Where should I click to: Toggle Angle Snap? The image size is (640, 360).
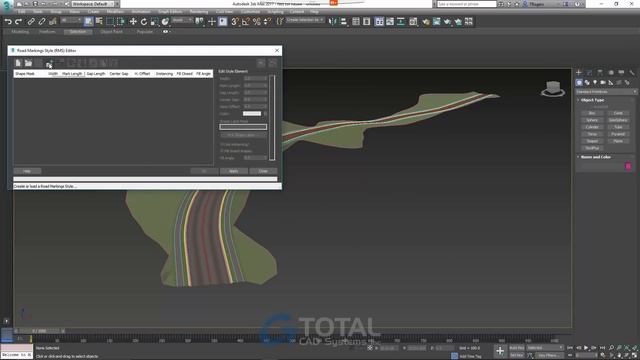[246, 22]
